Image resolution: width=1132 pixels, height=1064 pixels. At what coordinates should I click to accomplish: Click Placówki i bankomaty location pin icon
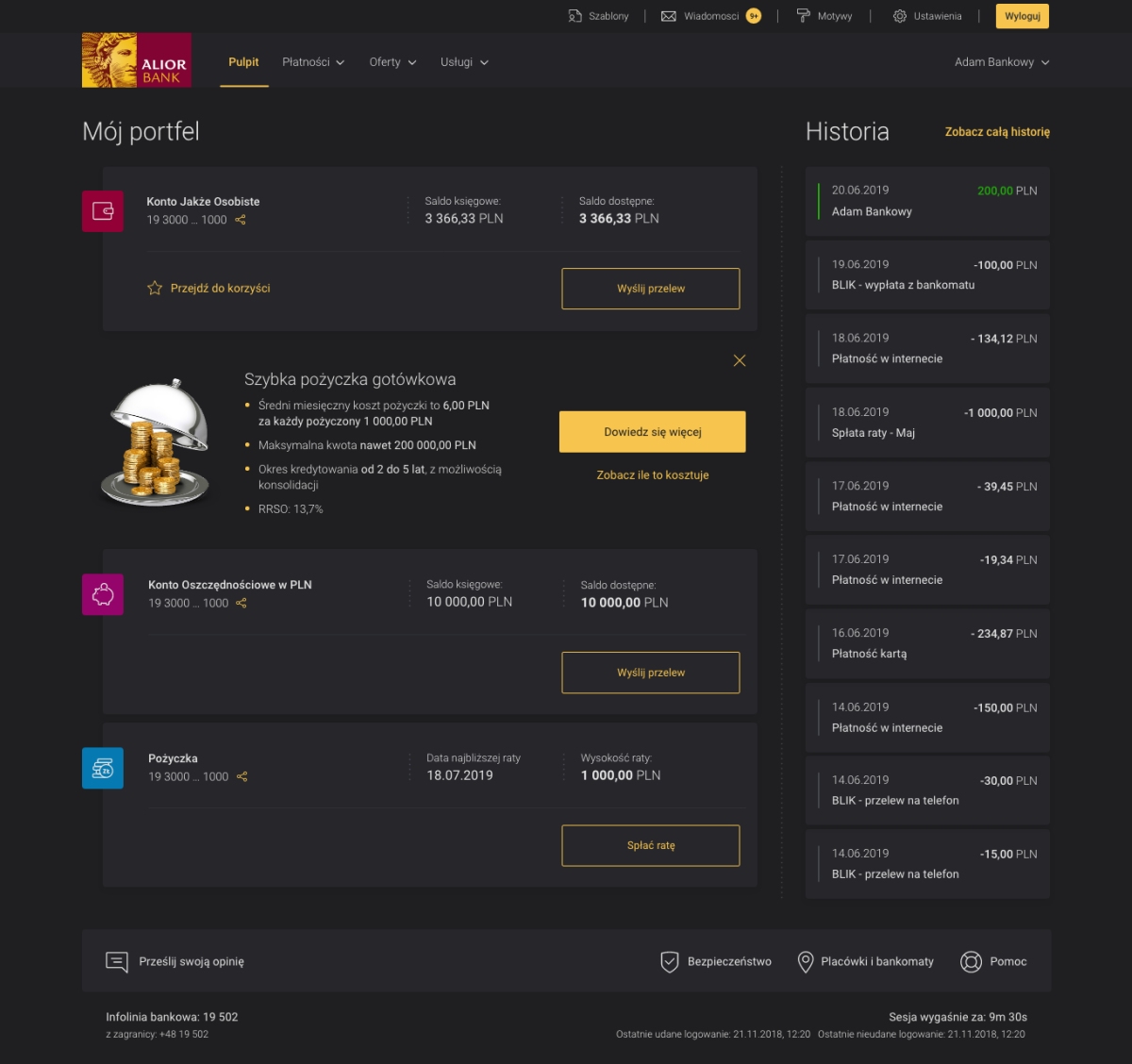[806, 961]
